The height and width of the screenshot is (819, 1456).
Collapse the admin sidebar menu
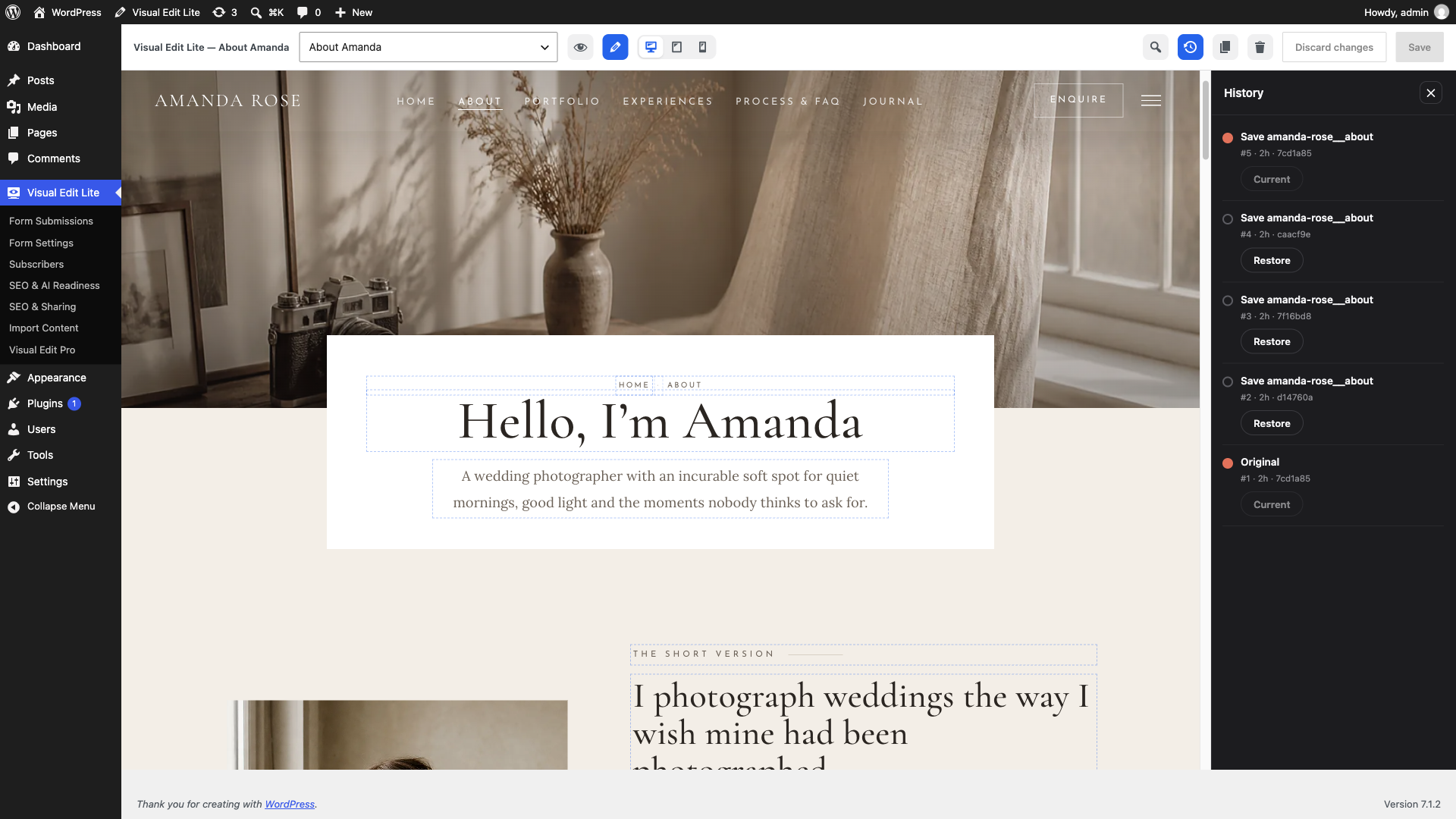click(61, 507)
